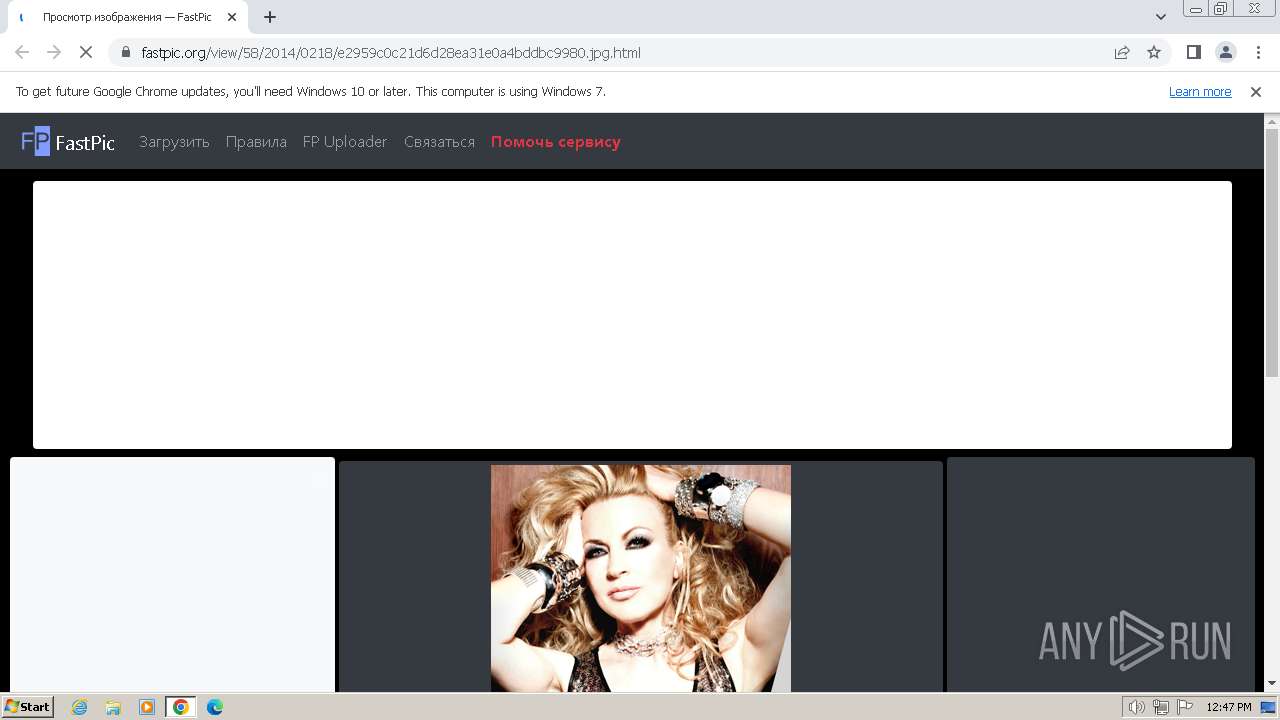
Task: Open Windows Start menu
Action: [x=28, y=707]
